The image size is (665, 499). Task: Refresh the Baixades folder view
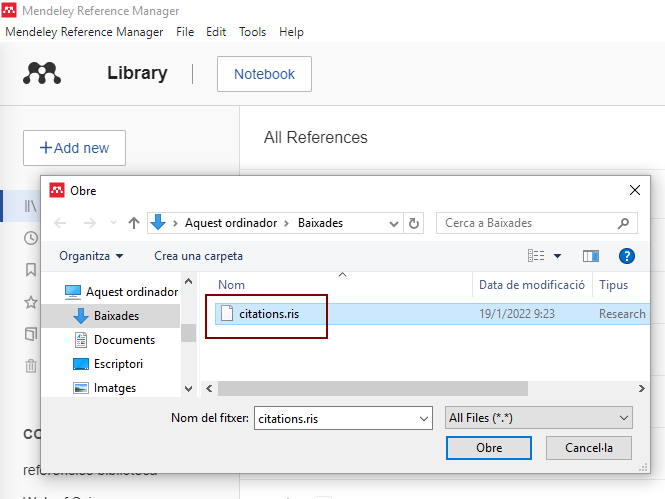click(x=414, y=223)
